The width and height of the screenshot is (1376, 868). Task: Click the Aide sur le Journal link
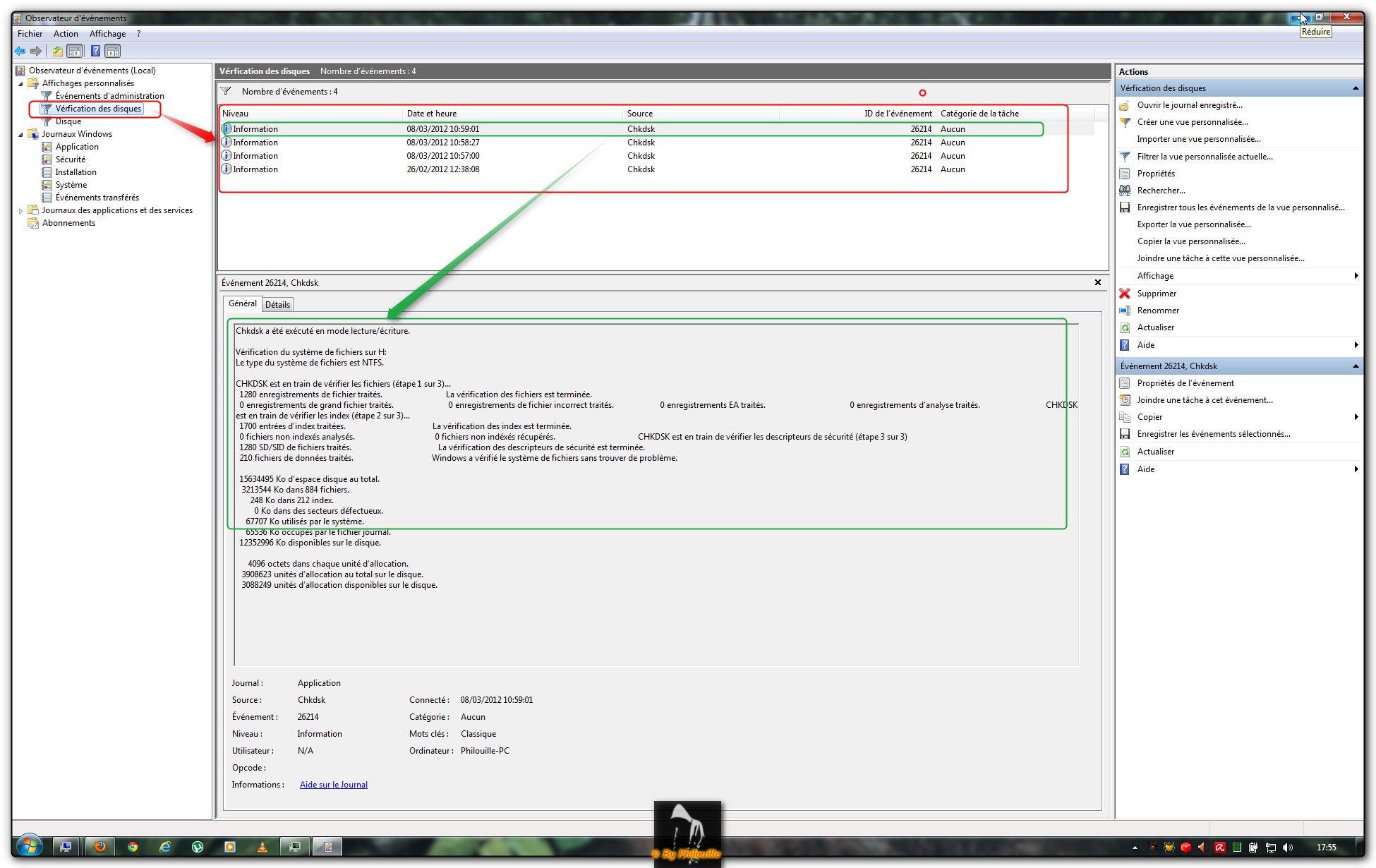[x=333, y=785]
